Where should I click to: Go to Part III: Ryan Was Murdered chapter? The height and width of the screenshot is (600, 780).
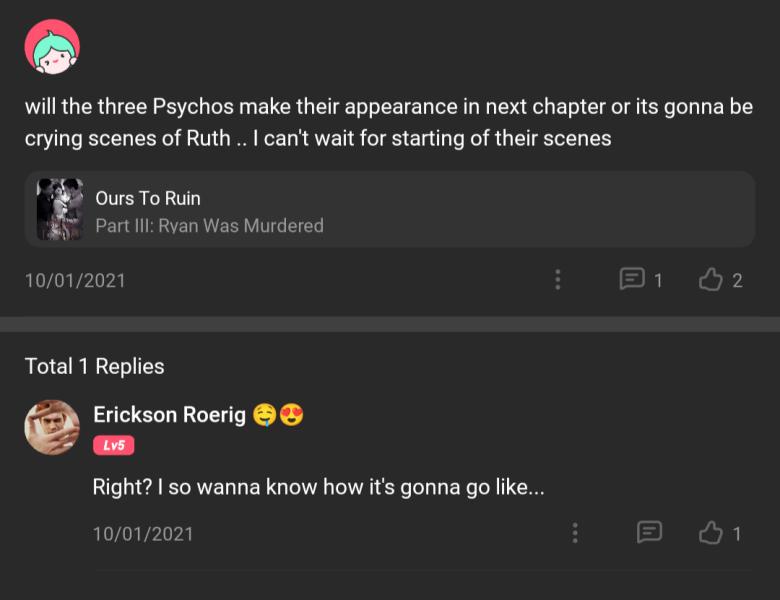[209, 225]
